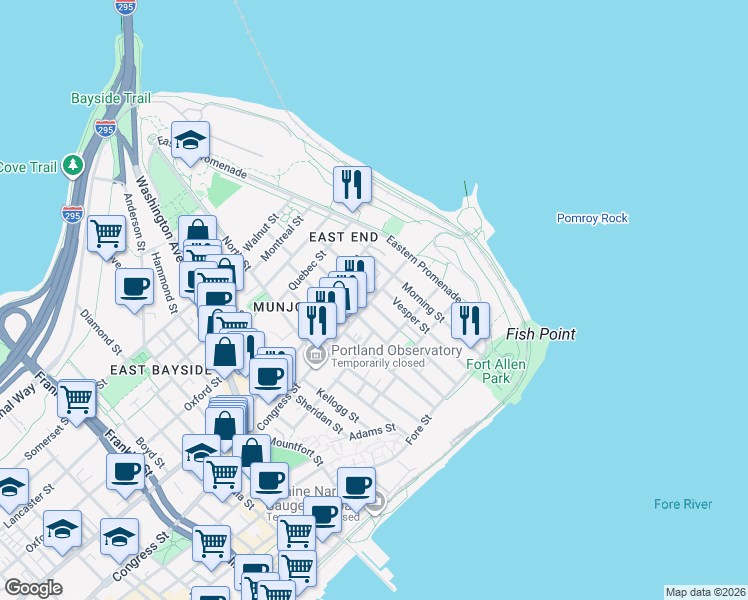Viewport: 748px width, 600px height.
Task: Select the Pomroy Rock label
Action: [x=592, y=218]
